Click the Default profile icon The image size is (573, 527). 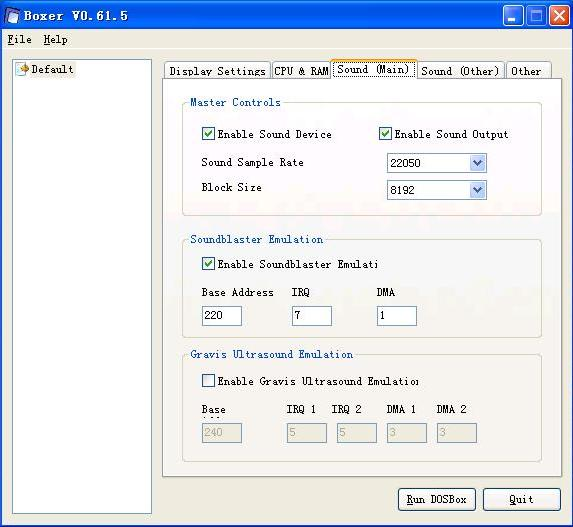(23, 69)
